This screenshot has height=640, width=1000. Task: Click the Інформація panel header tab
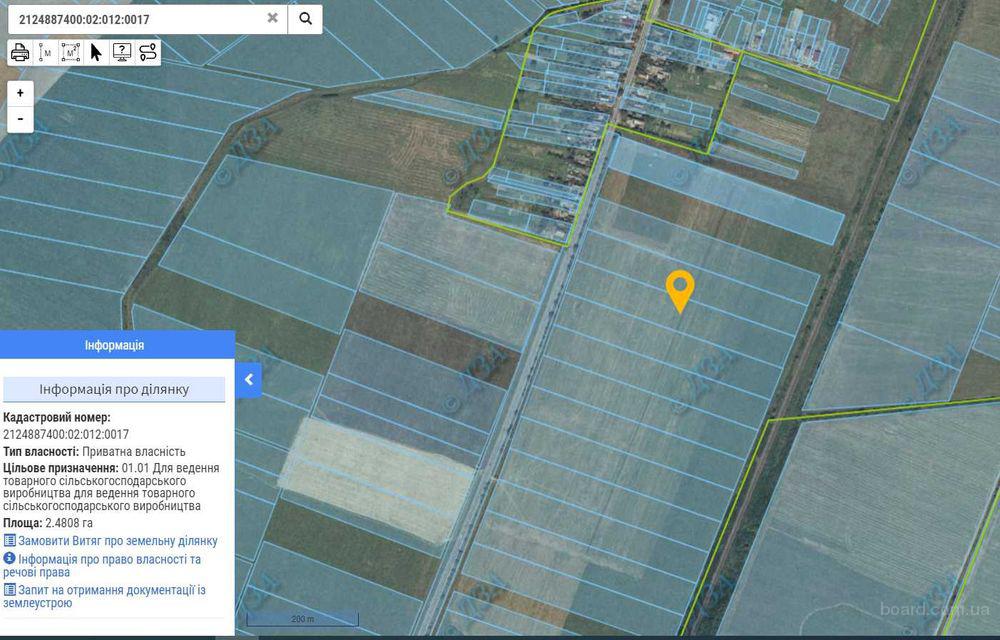(117, 345)
